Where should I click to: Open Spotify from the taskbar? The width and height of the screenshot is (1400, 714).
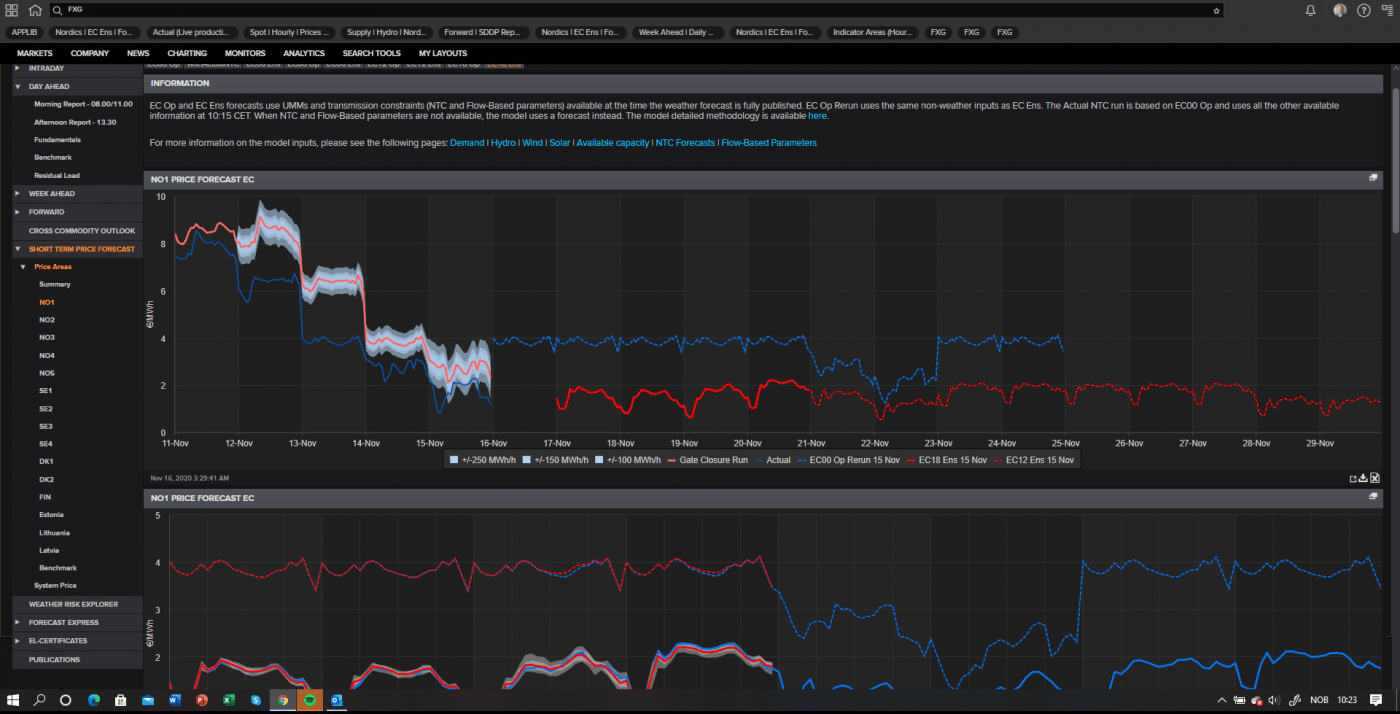(310, 700)
